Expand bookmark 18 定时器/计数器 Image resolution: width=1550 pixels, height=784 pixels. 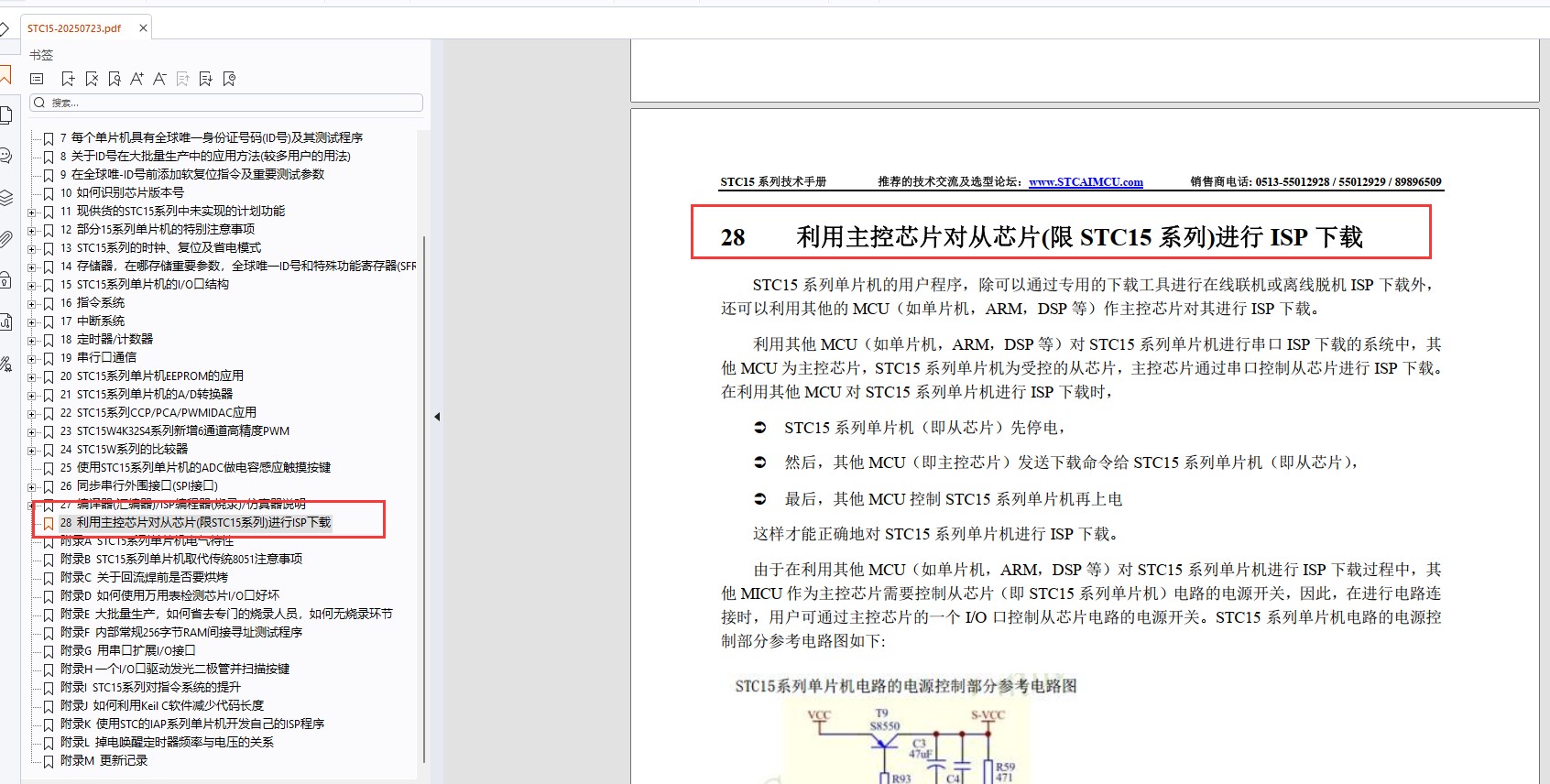click(x=32, y=340)
